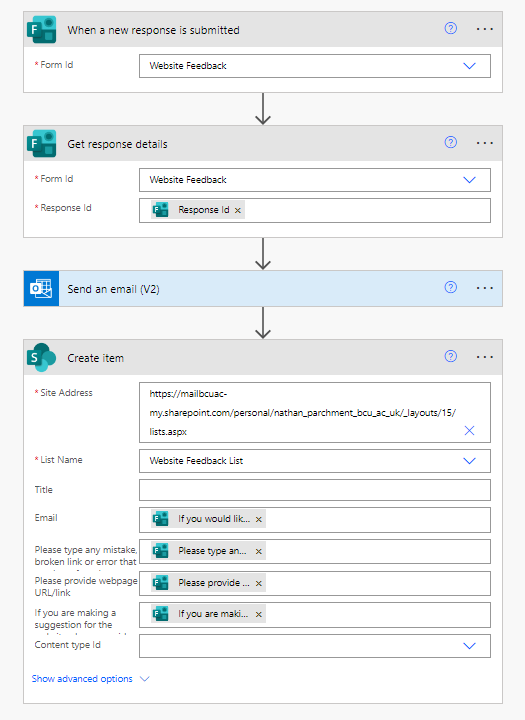Viewport: 525px width, 720px height.
Task: Select the 'Response Id' dynamic token text
Action: (203, 210)
